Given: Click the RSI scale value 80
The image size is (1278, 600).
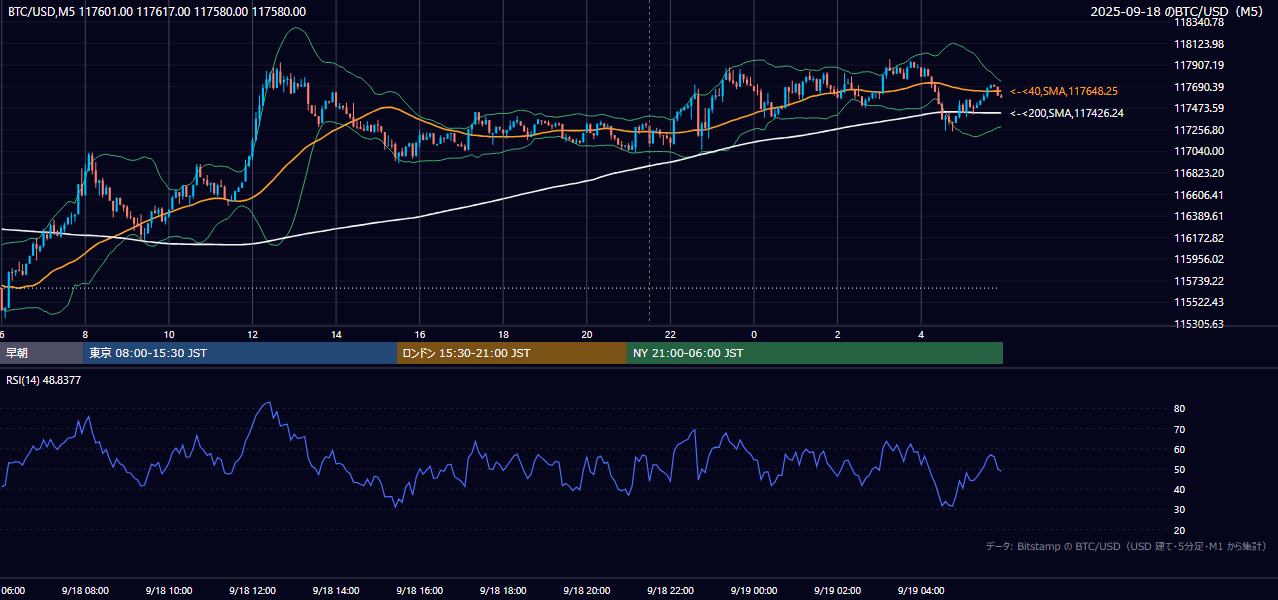Looking at the screenshot, I should tap(1180, 409).
